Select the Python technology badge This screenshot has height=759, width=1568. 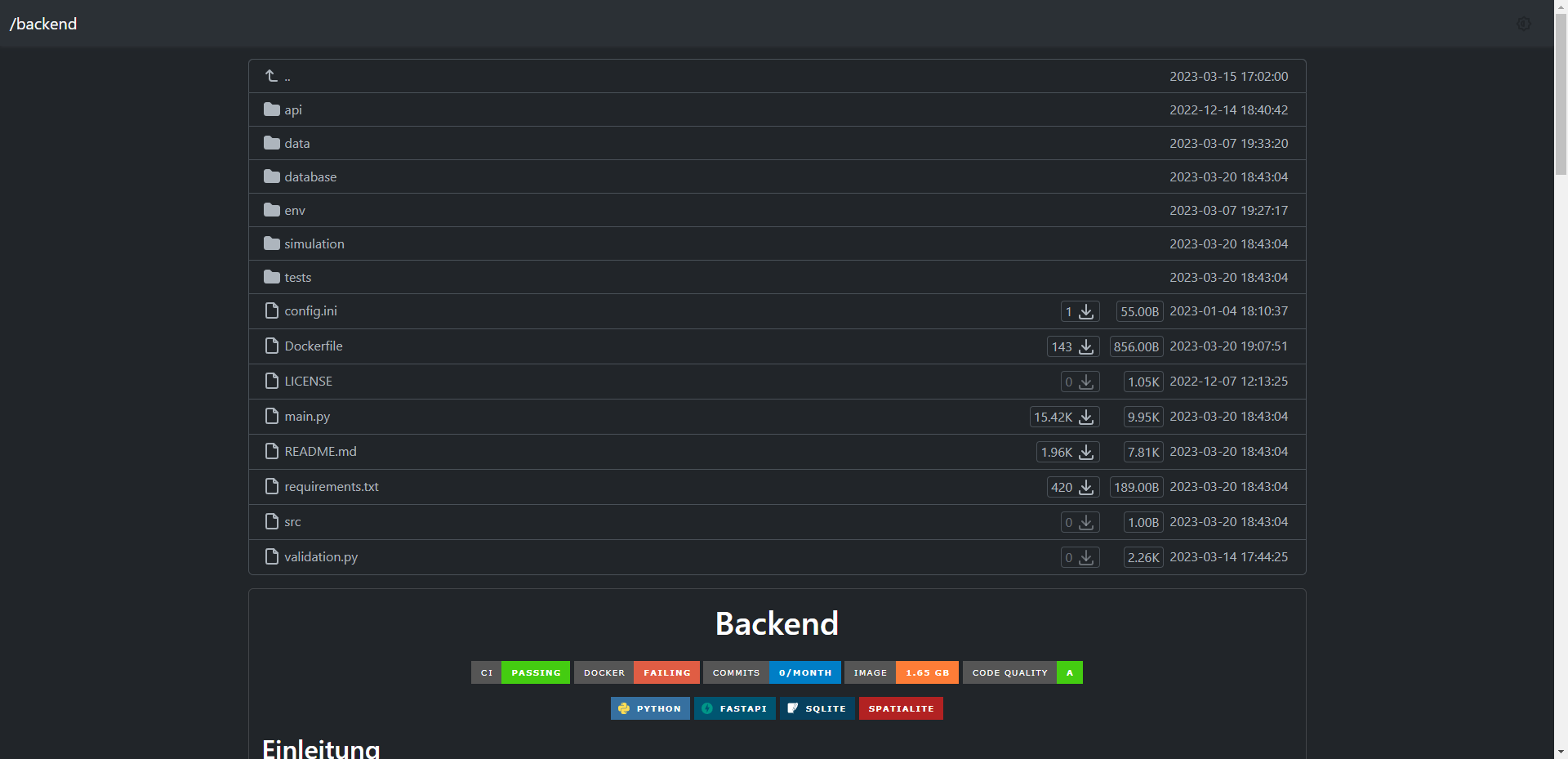(650, 708)
